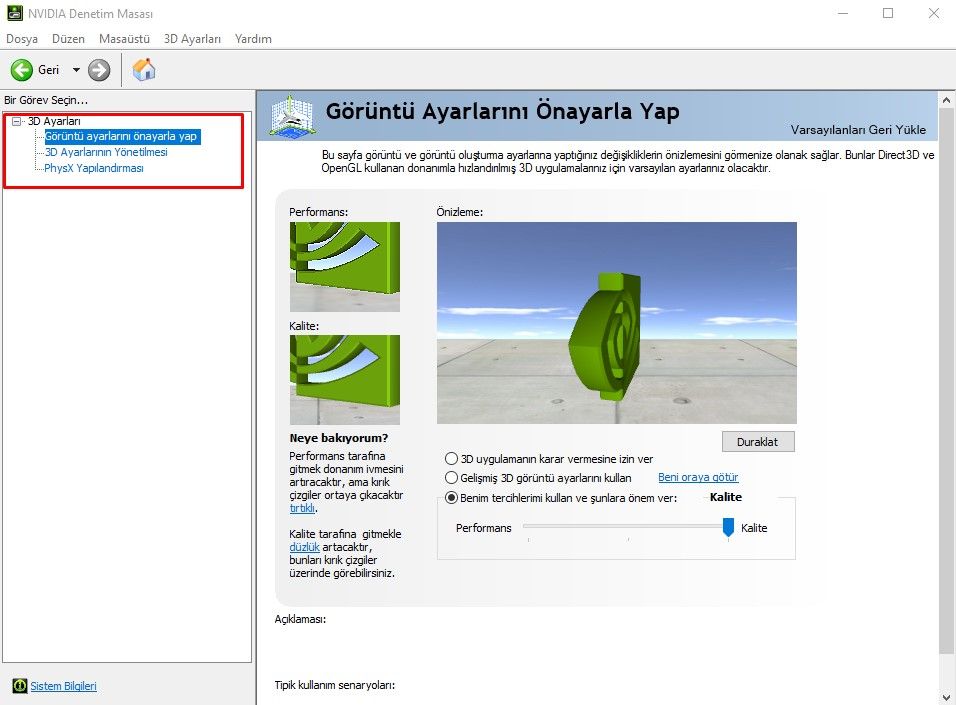
Task: Follow the Beni oraya götür link
Action: tap(698, 478)
